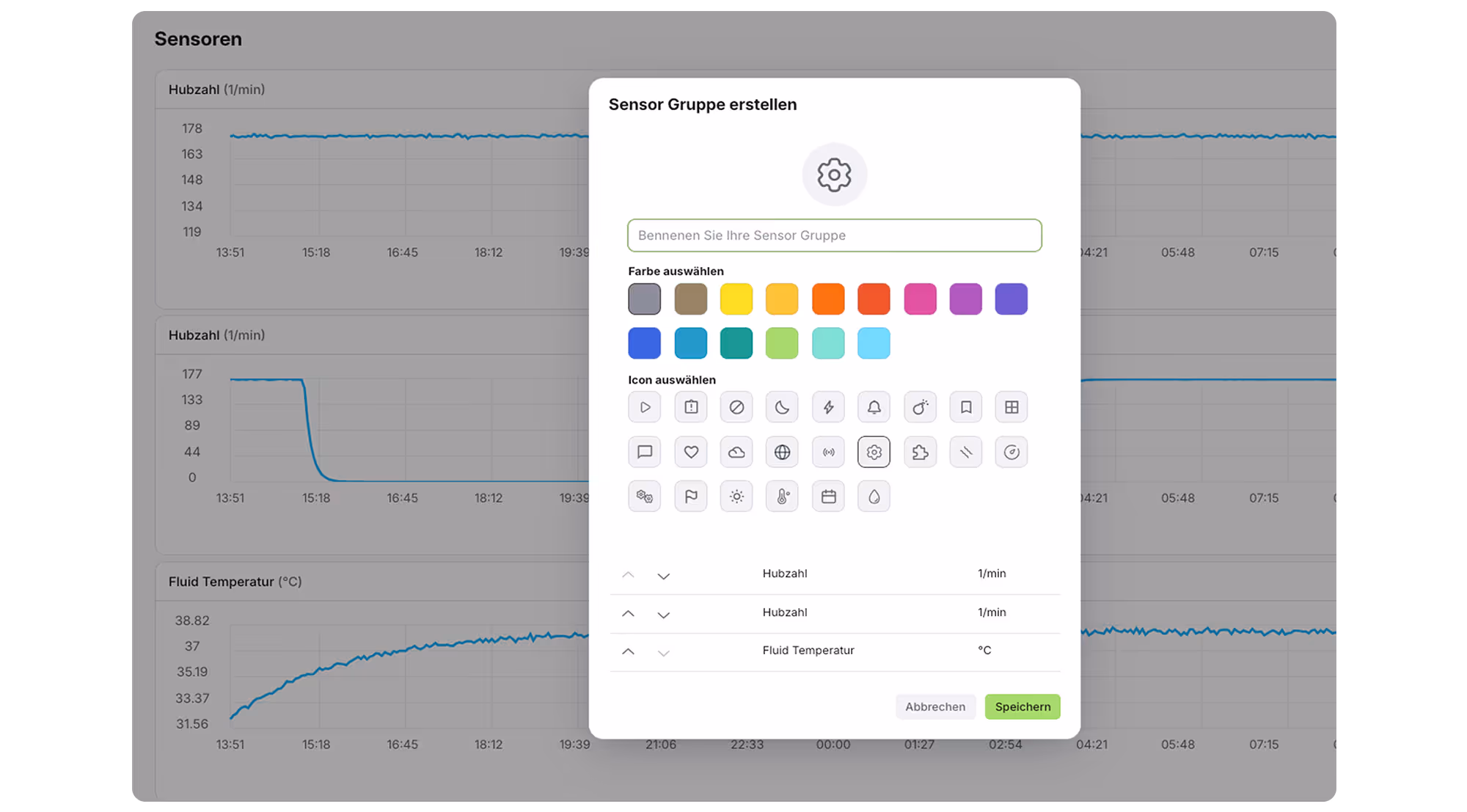The image size is (1467, 812).
Task: Choose the water droplet icon
Action: (874, 497)
